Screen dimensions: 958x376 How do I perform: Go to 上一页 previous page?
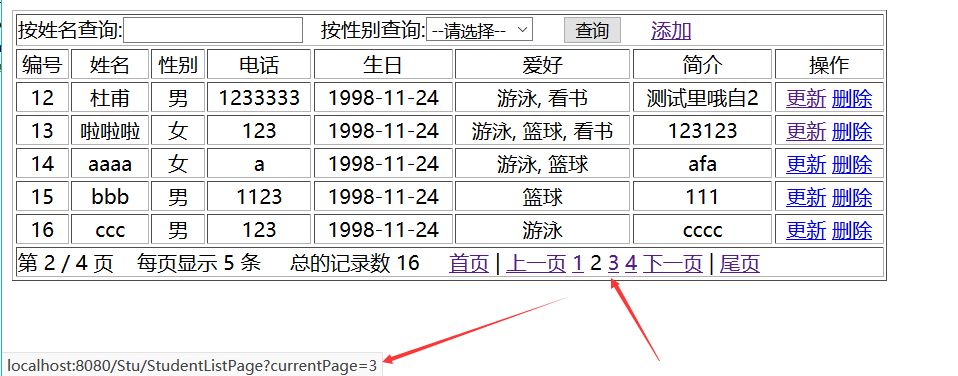pyautogui.click(x=536, y=263)
